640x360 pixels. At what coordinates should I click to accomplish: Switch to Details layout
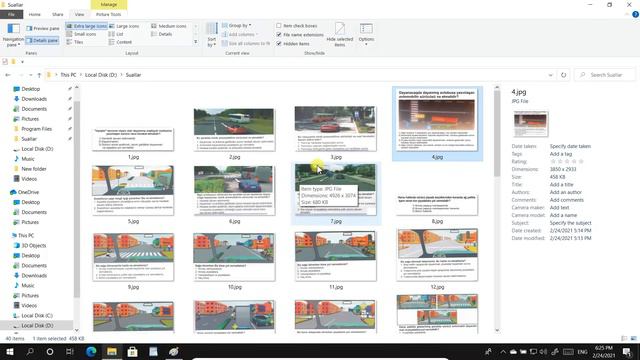pos(162,34)
